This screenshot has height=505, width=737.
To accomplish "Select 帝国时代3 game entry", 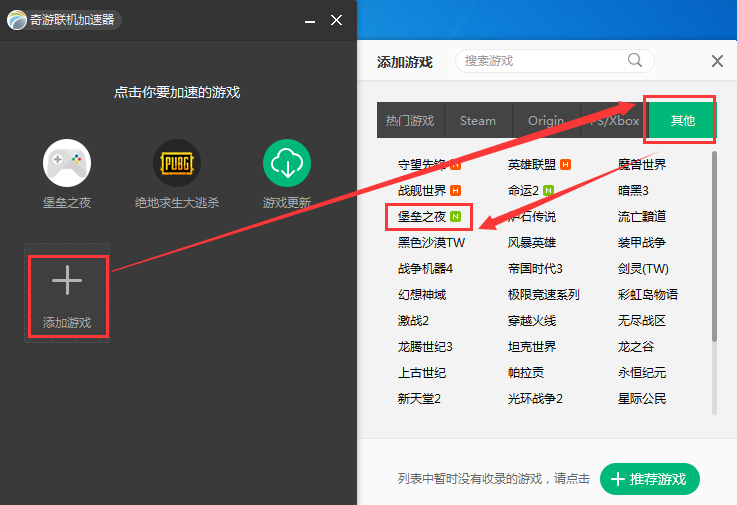I will point(535,268).
